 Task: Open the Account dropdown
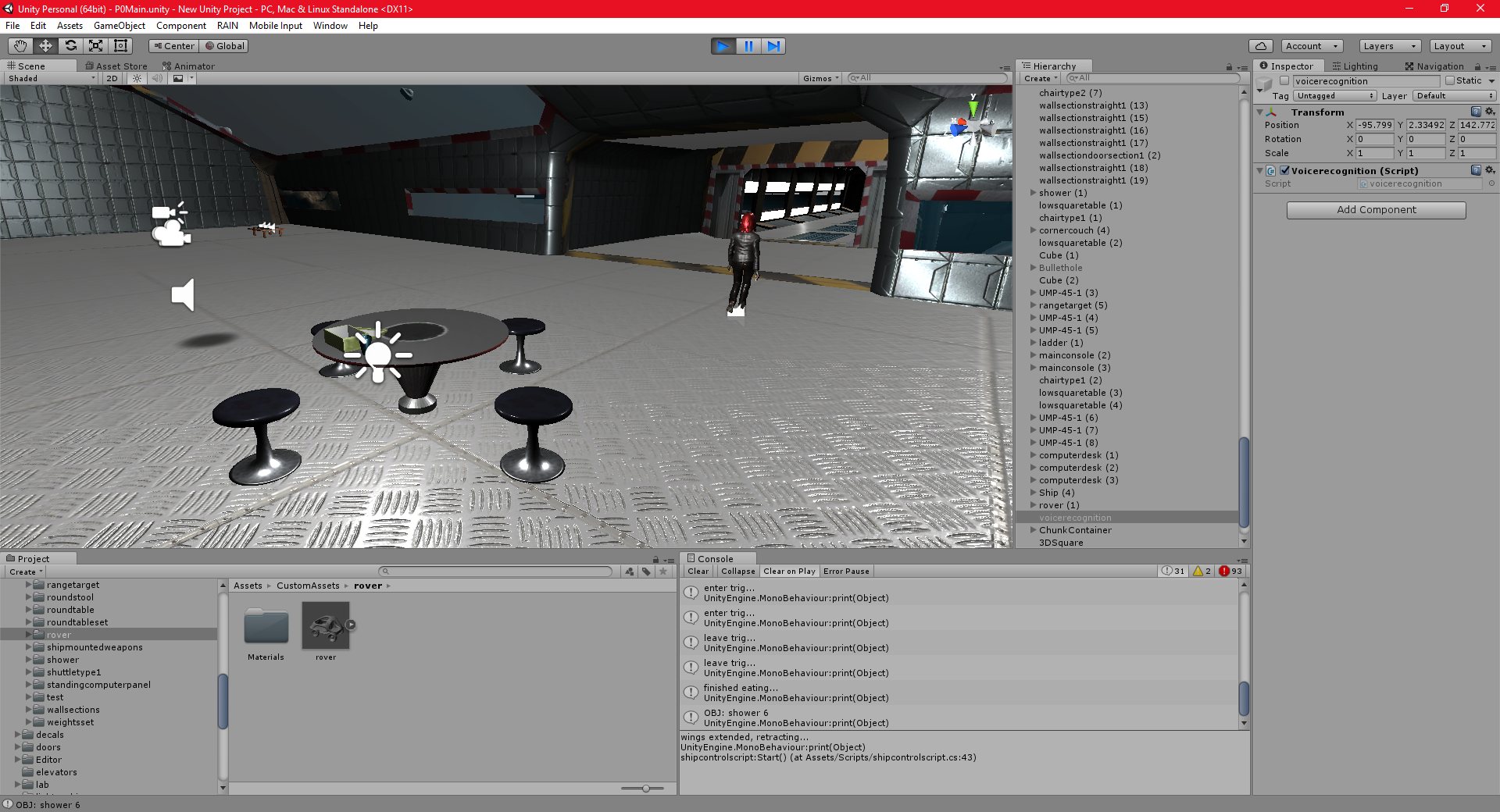click(x=1312, y=46)
